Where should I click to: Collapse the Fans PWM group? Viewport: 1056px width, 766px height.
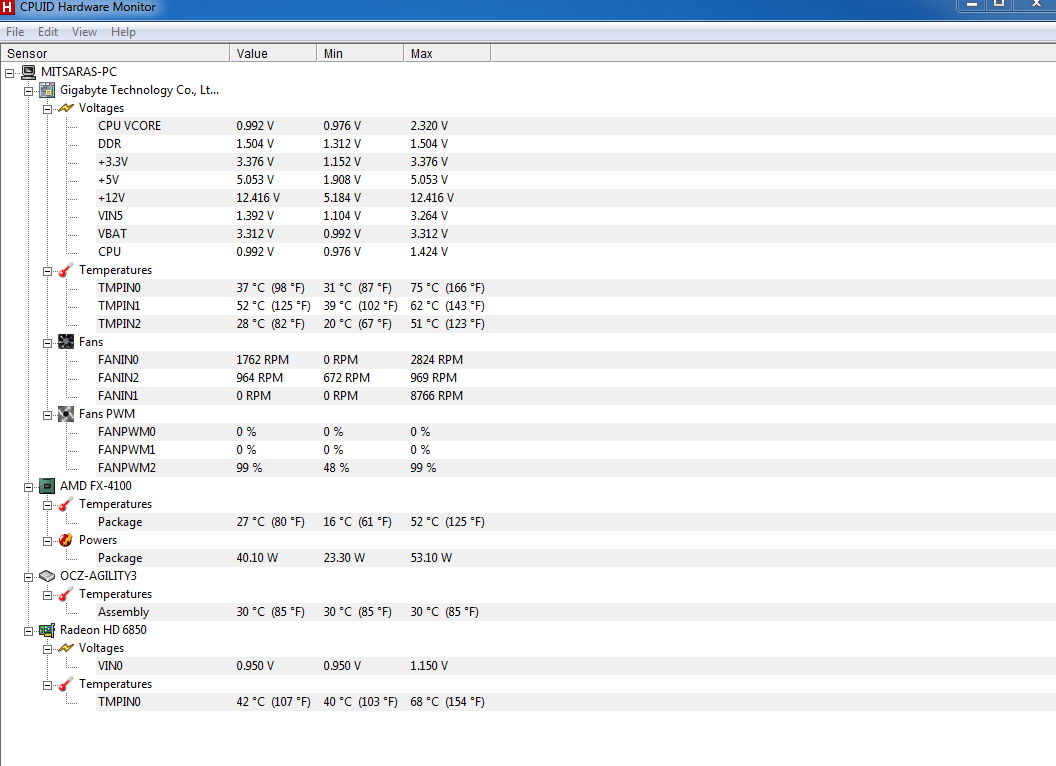[47, 415]
